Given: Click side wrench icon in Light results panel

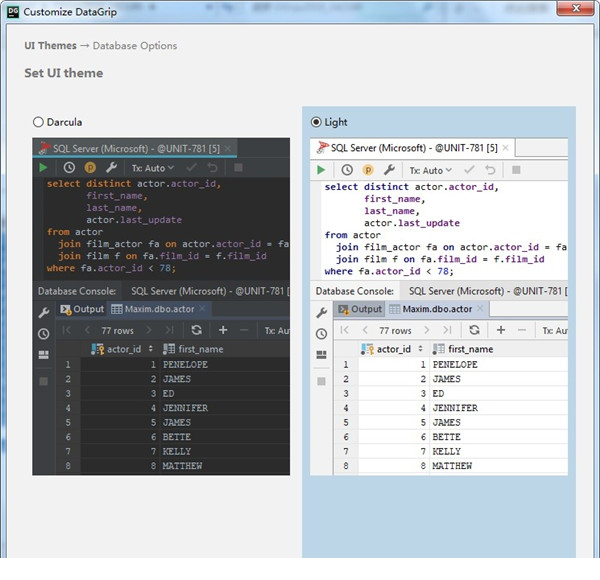Looking at the screenshot, I should [x=321, y=313].
